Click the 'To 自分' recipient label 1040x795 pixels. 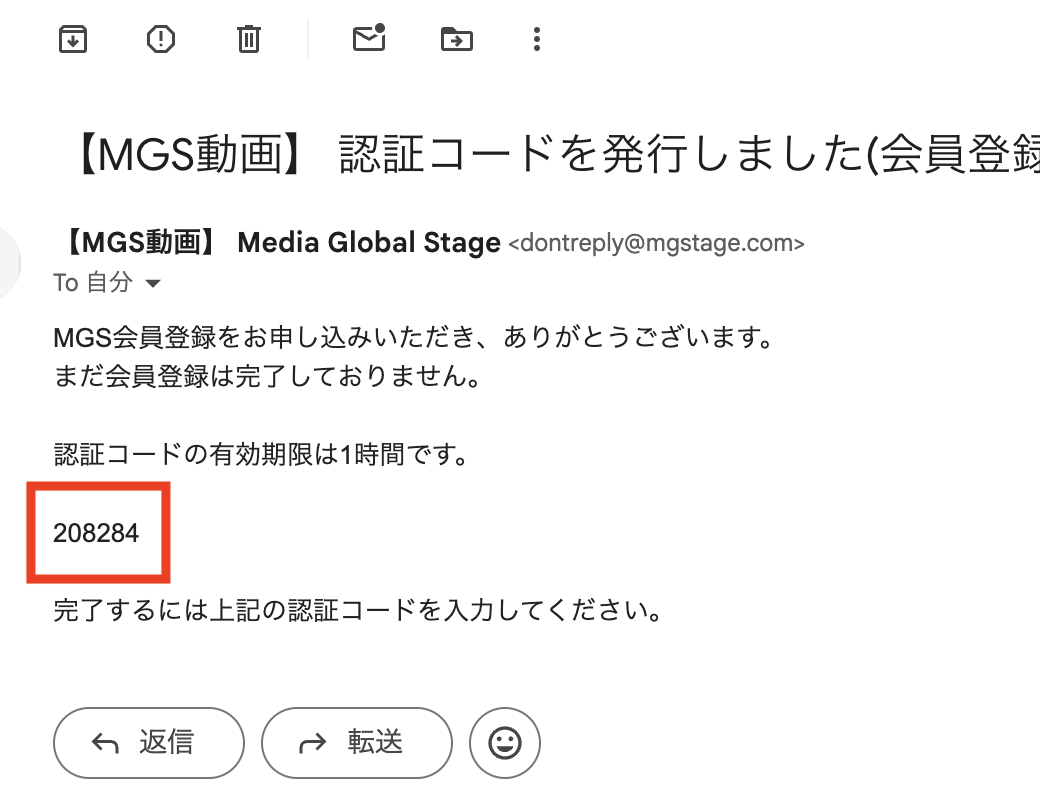[x=92, y=283]
